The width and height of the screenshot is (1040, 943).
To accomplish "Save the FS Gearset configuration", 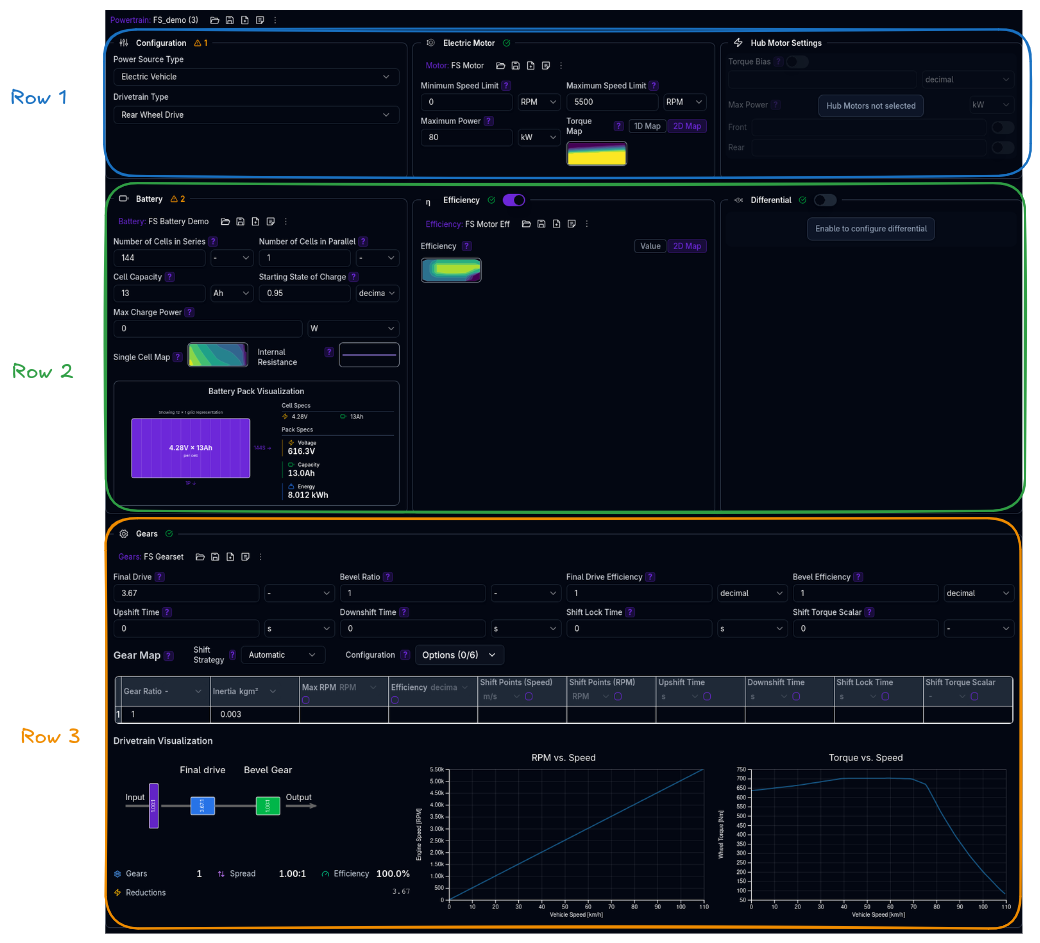I will [215, 557].
